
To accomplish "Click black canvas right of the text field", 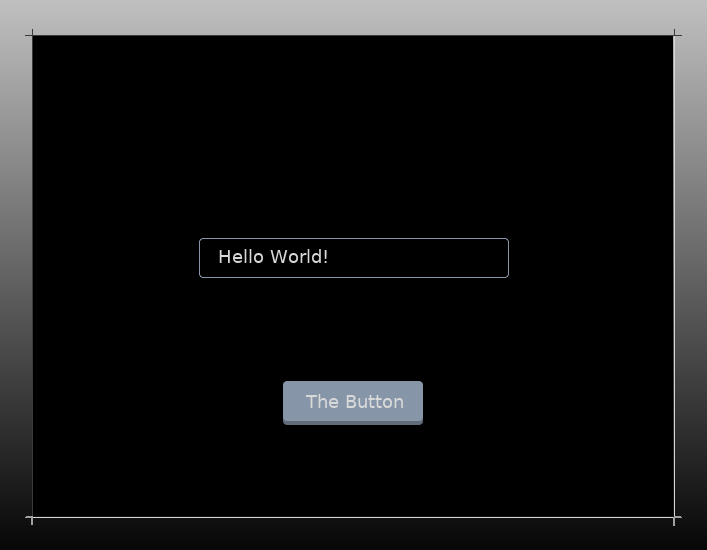I will coord(590,258).
